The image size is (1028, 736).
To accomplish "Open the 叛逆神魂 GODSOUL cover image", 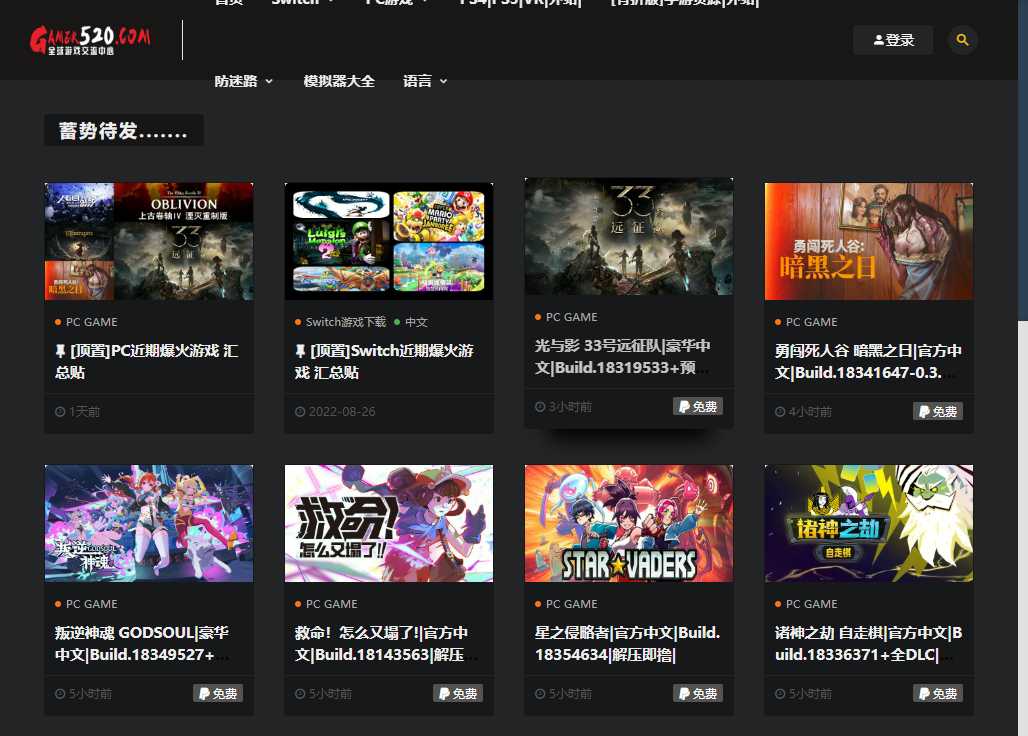I will [x=149, y=524].
